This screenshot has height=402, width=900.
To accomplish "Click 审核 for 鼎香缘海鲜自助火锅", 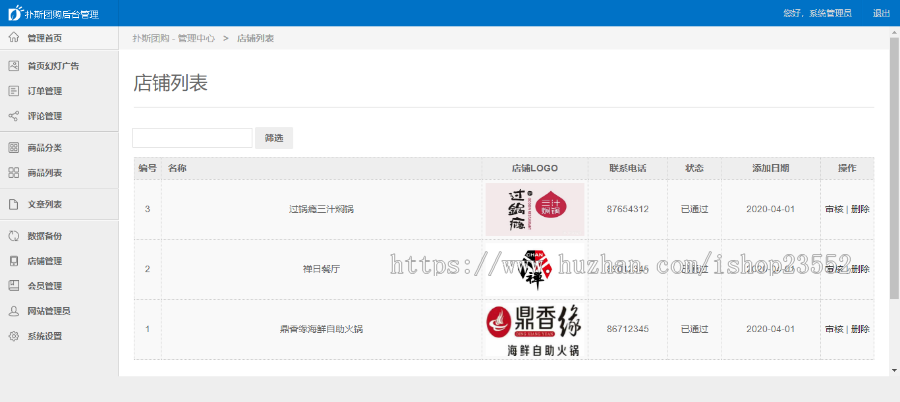I will [834, 329].
